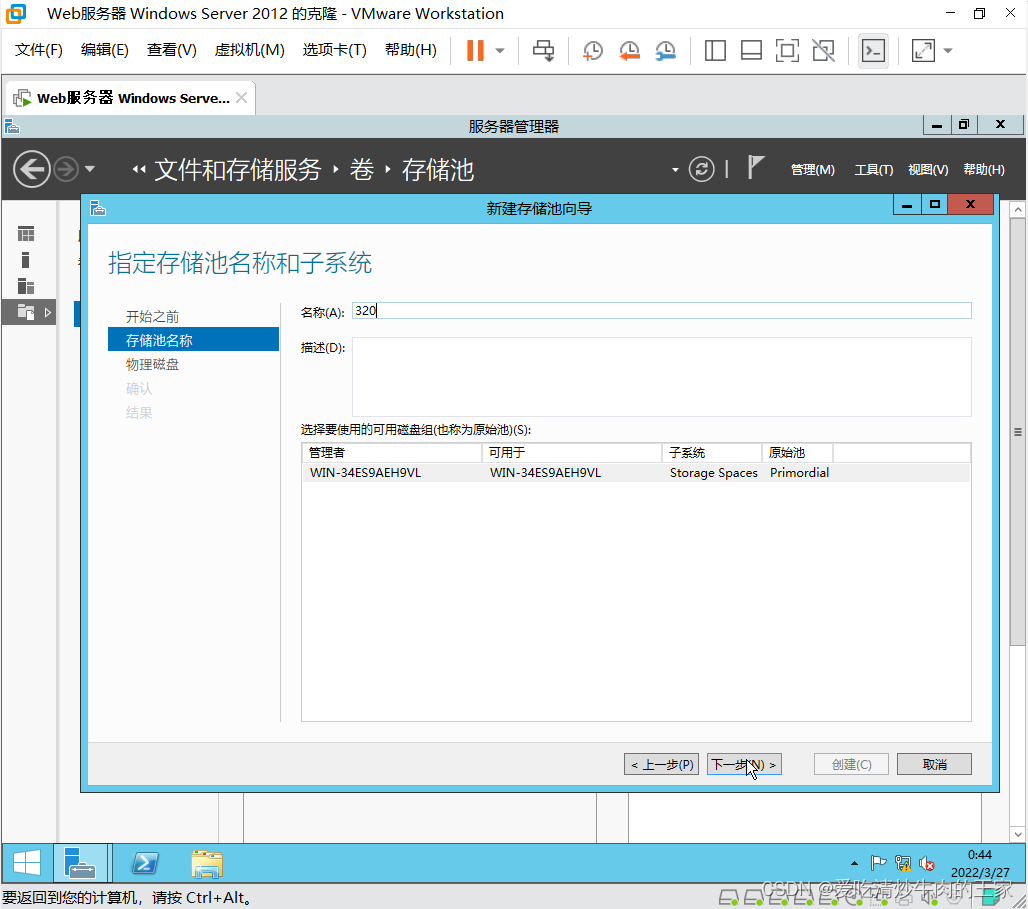Screen dimensions: 1028x909
Task: Open the 文件(F) menu
Action: [39, 50]
